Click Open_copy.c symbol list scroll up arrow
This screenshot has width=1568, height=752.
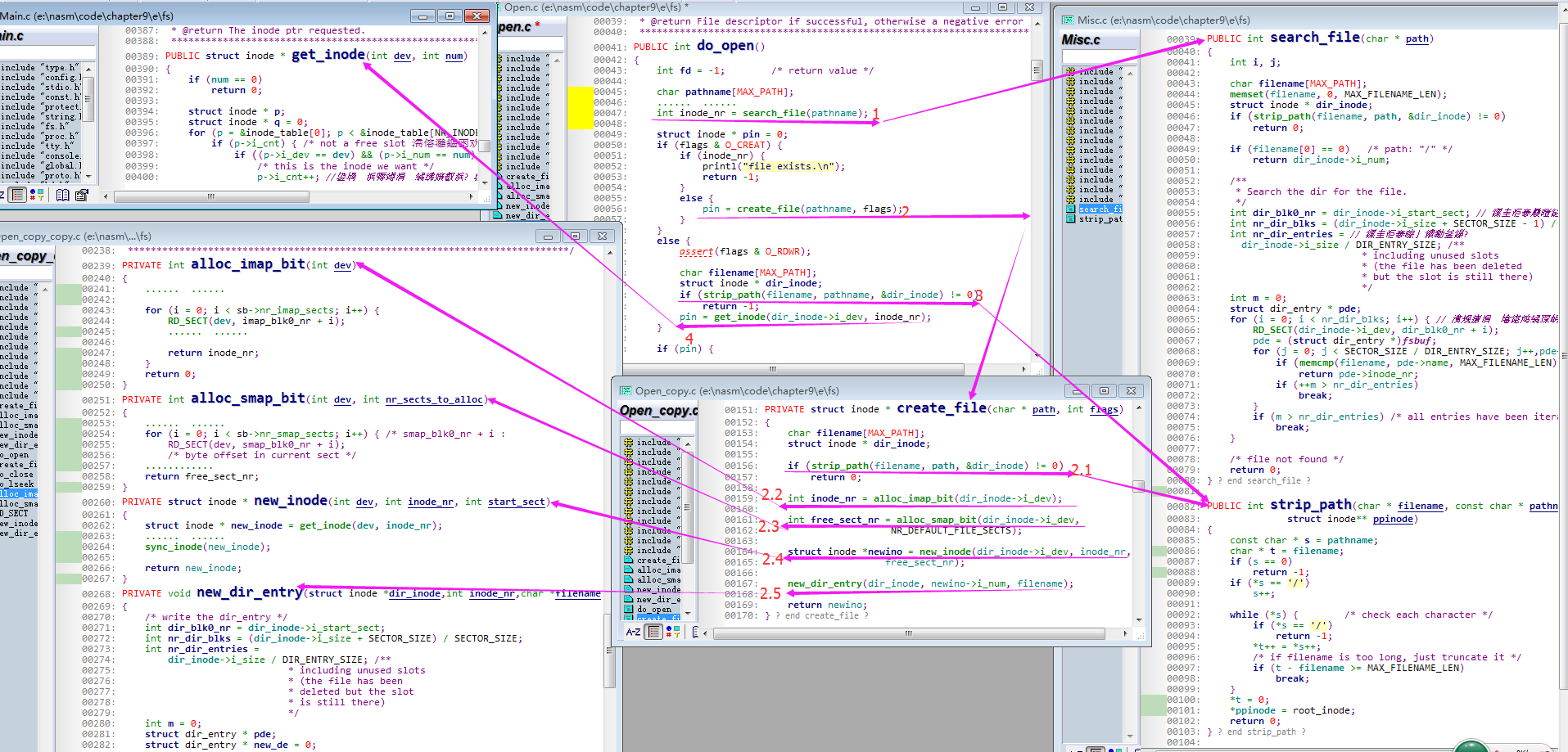coord(688,444)
